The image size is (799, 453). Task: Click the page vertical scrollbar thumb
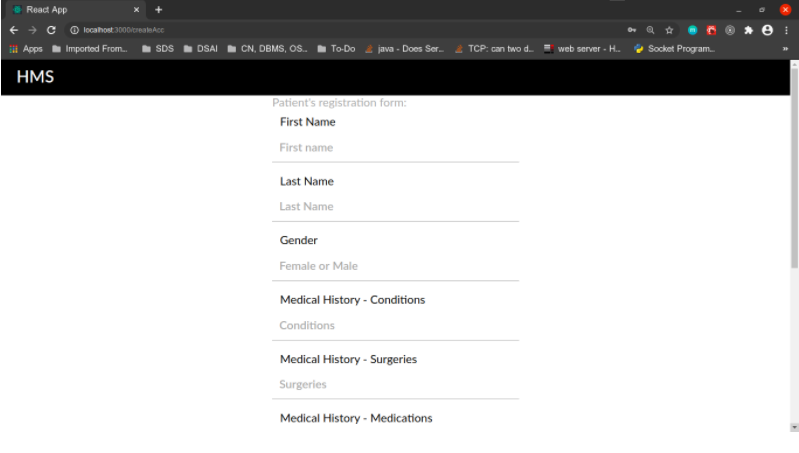tap(794, 168)
